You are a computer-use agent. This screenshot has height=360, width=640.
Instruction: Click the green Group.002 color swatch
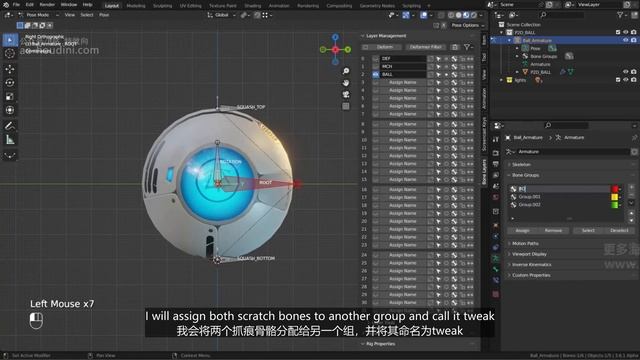615,205
